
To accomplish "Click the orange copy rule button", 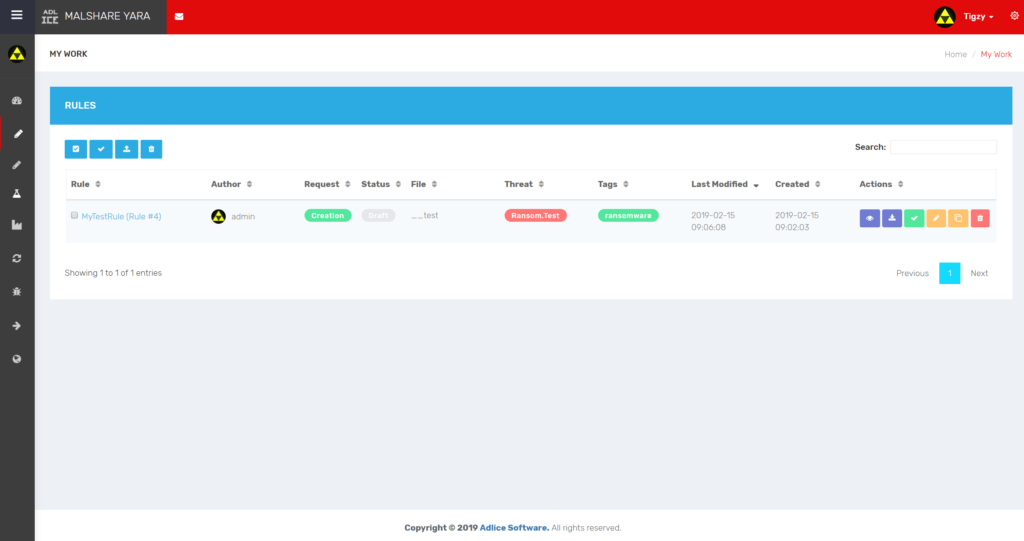I will pos(958,218).
